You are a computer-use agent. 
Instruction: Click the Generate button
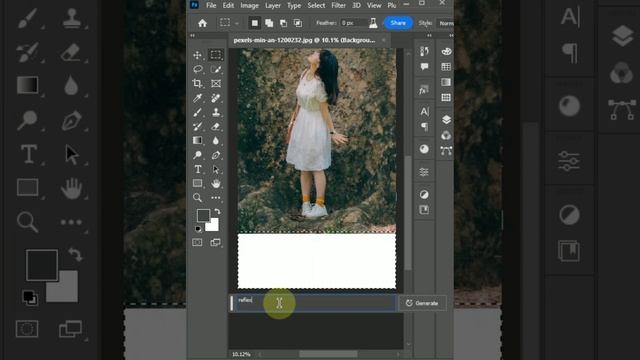point(422,303)
